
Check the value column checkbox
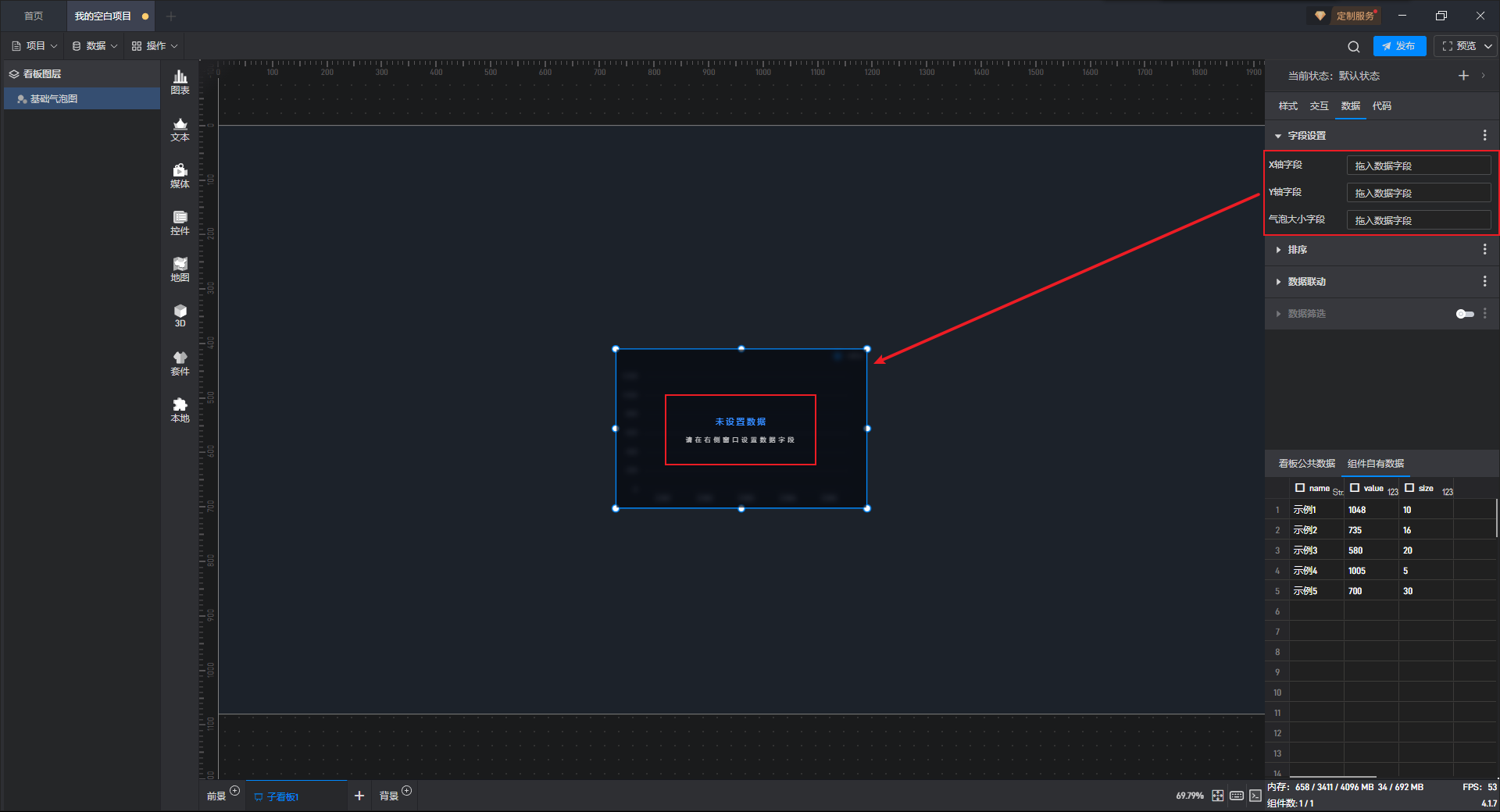tap(1355, 488)
